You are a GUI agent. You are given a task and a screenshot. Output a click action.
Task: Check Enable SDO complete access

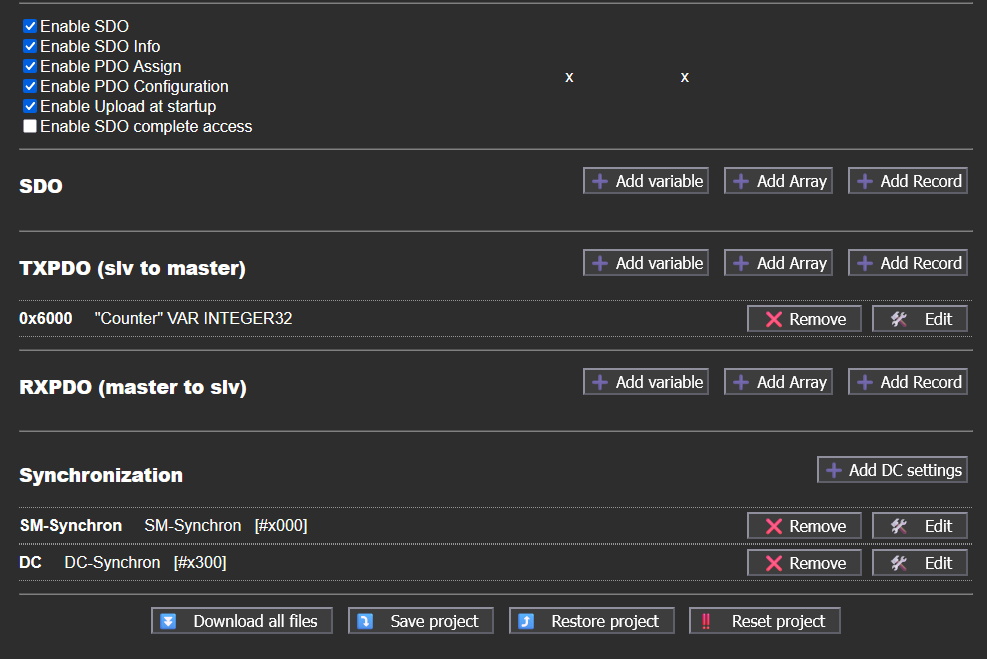[30, 127]
